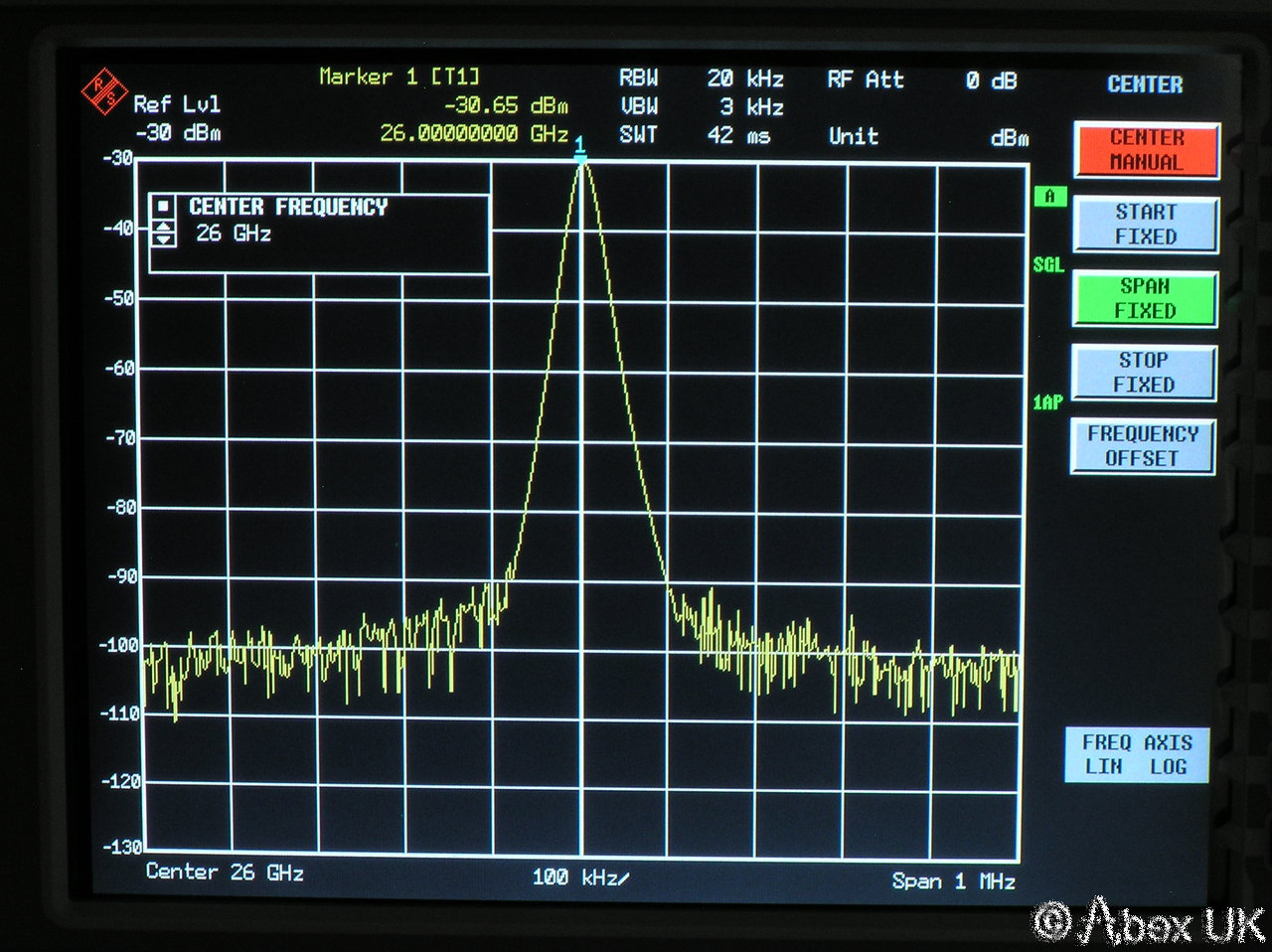Click the Ref Lvl -30 dBm readout
This screenshot has height=952, width=1272.
point(177,118)
